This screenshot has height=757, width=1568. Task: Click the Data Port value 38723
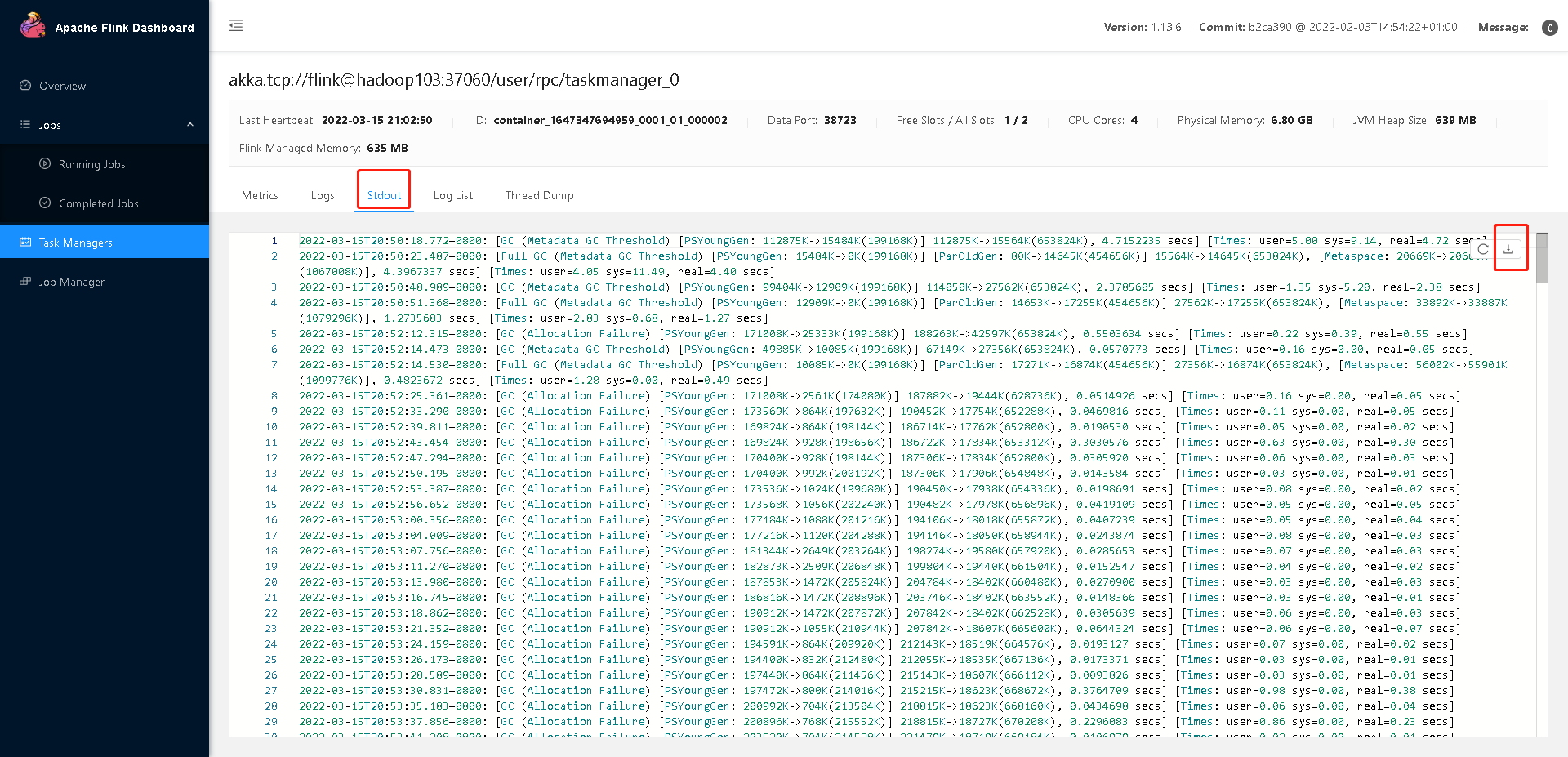coord(840,120)
